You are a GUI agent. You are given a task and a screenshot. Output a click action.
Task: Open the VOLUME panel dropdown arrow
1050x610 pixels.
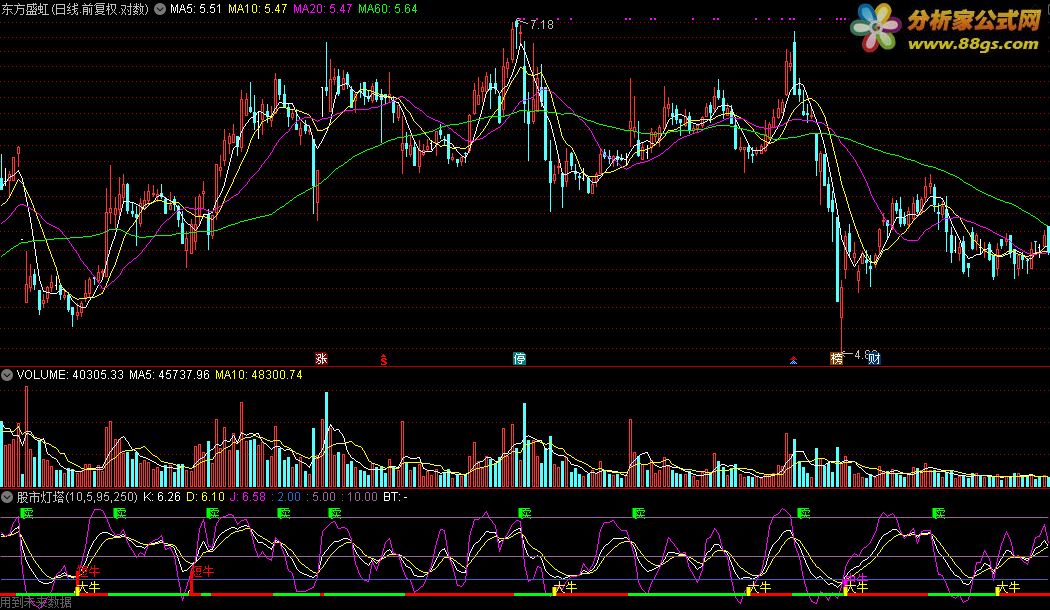7,375
